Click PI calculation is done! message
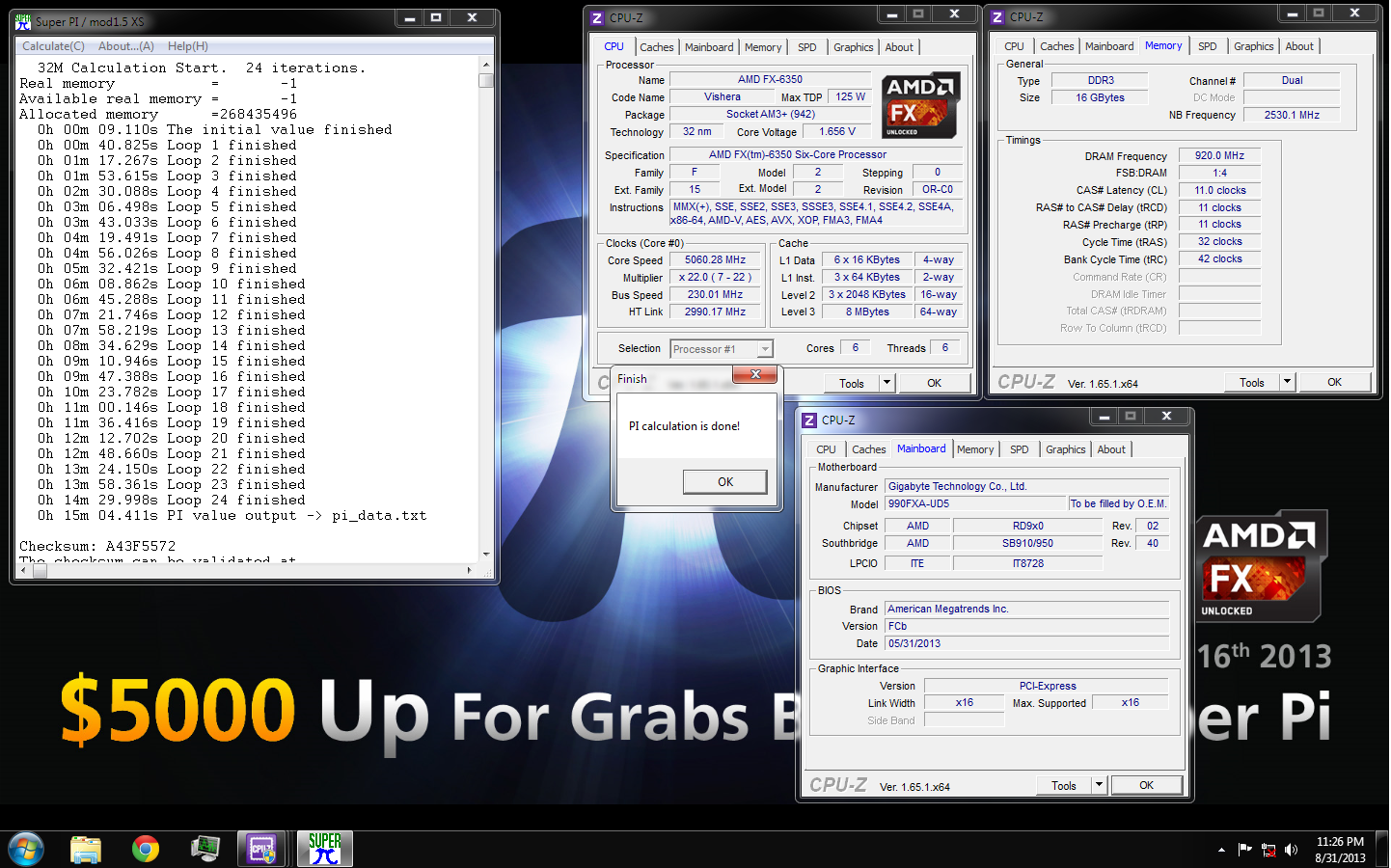 coord(685,426)
